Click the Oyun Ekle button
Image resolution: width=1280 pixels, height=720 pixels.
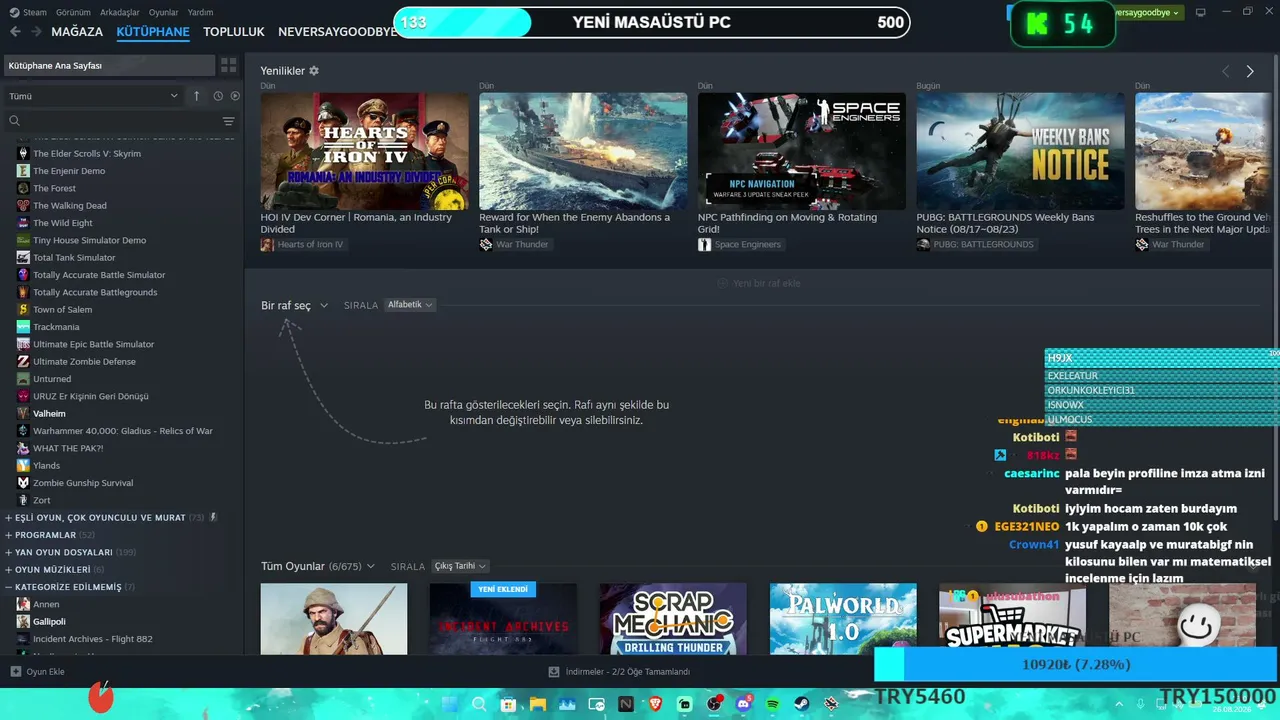(x=37, y=671)
